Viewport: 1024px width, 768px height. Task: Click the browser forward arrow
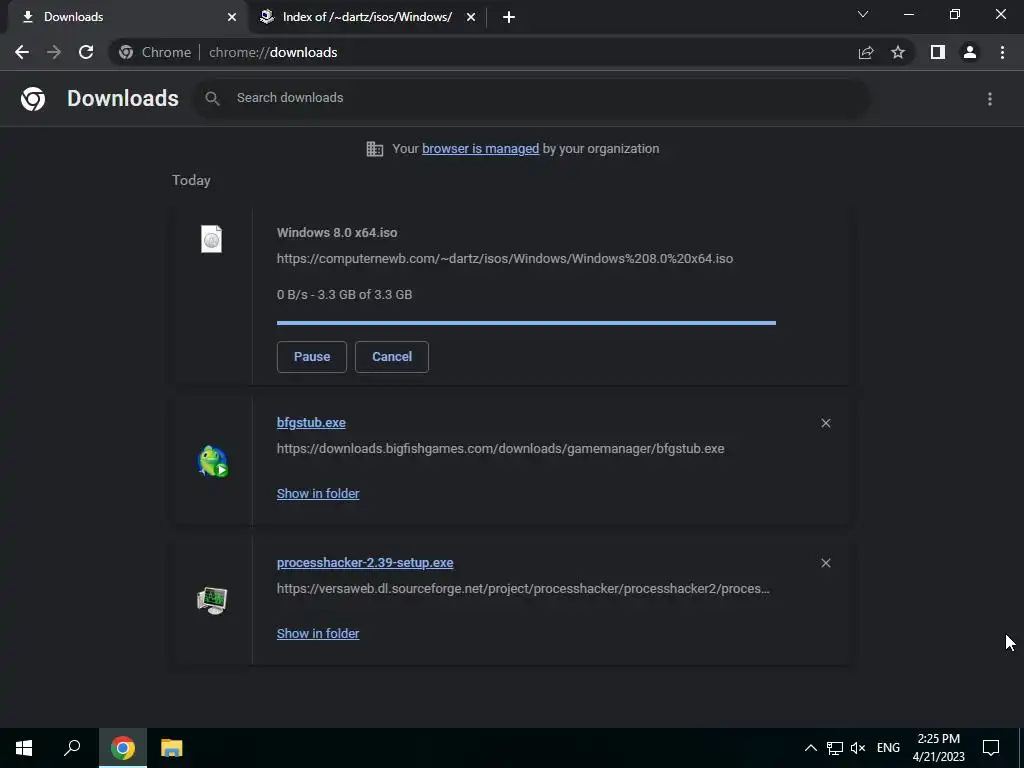(54, 52)
